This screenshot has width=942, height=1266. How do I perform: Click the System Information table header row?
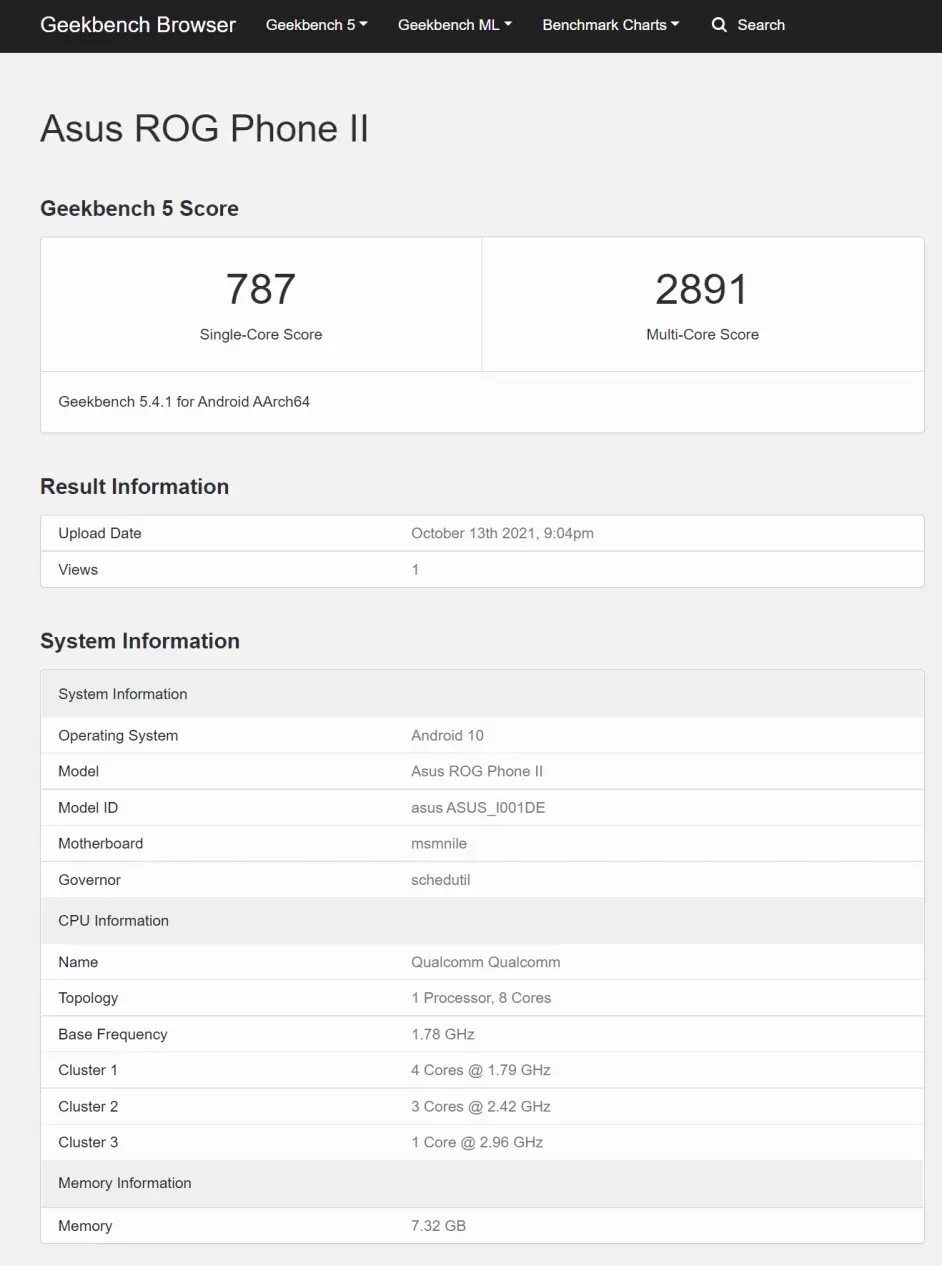click(x=482, y=694)
